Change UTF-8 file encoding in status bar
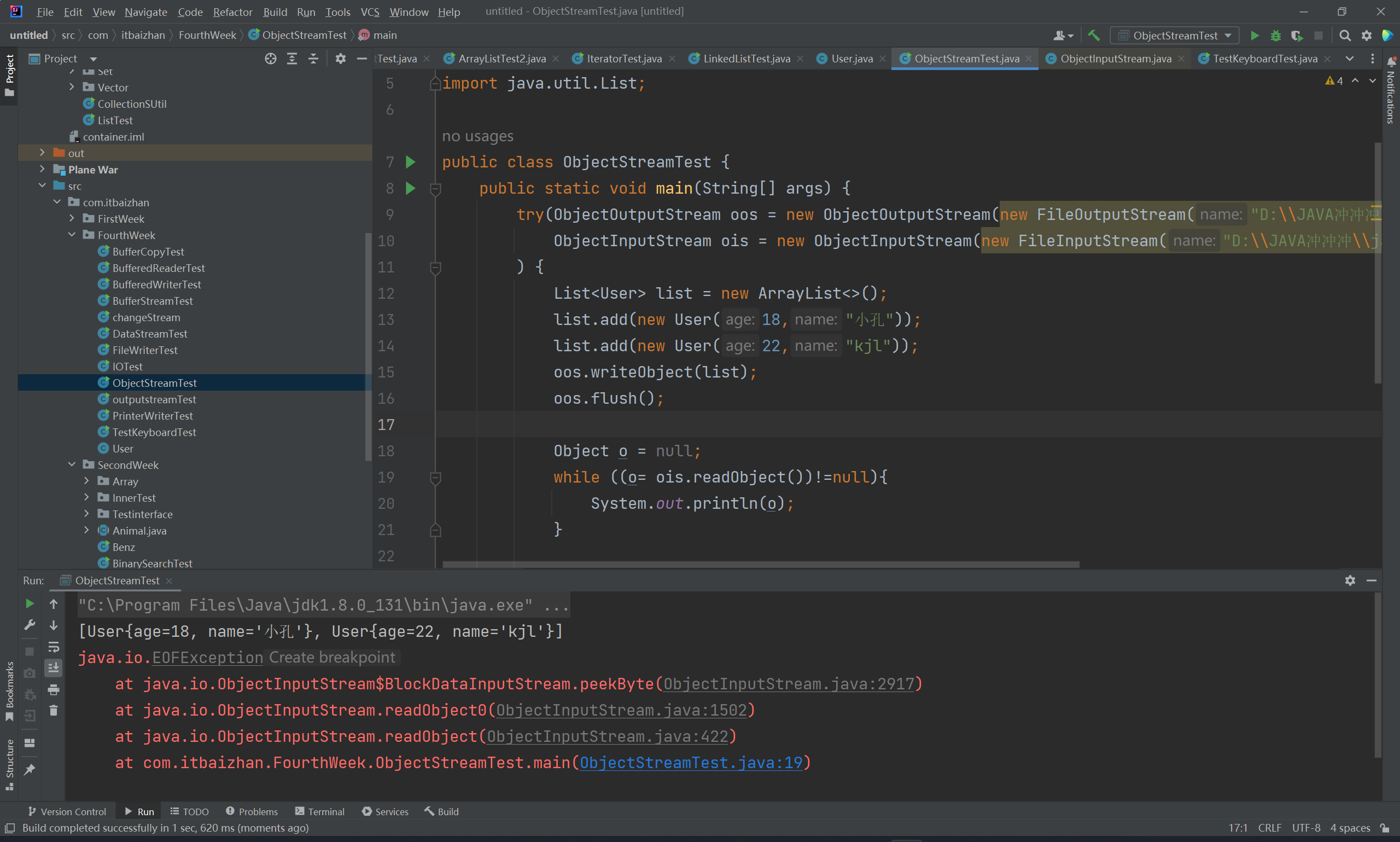The height and width of the screenshot is (842, 1400). tap(1306, 828)
